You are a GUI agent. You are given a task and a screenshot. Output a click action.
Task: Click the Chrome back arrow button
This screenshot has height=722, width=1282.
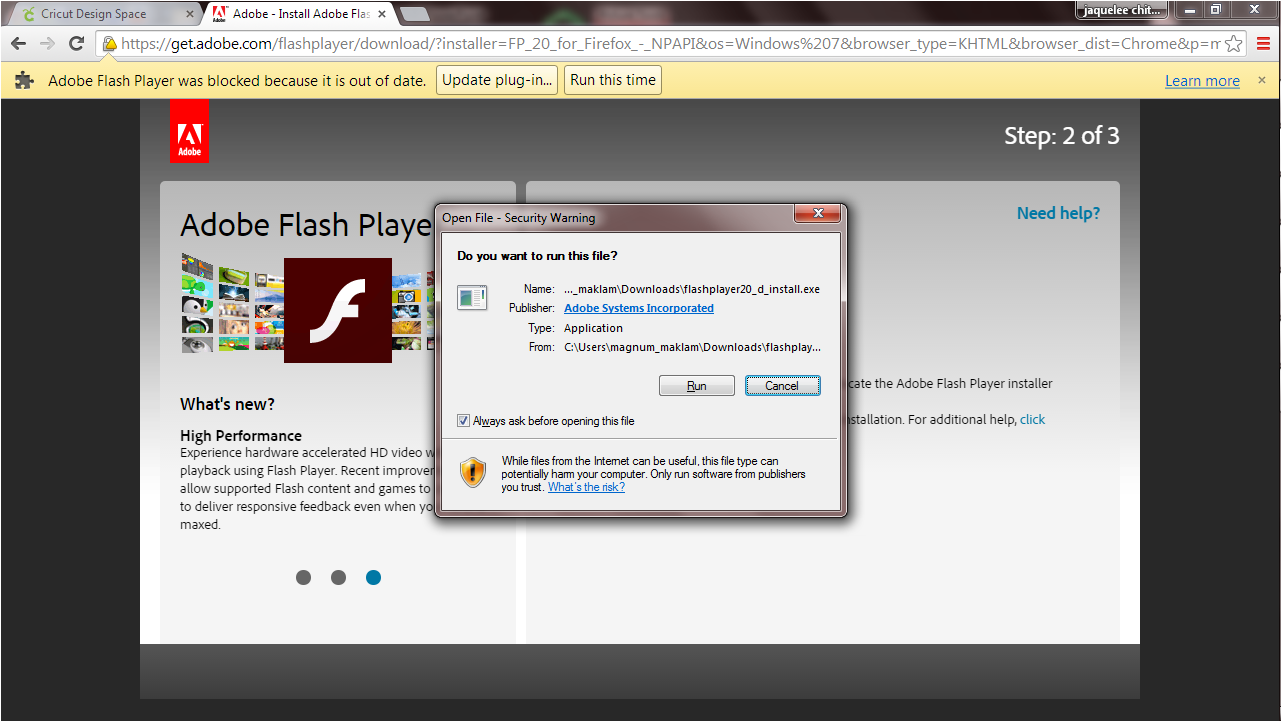click(x=18, y=44)
